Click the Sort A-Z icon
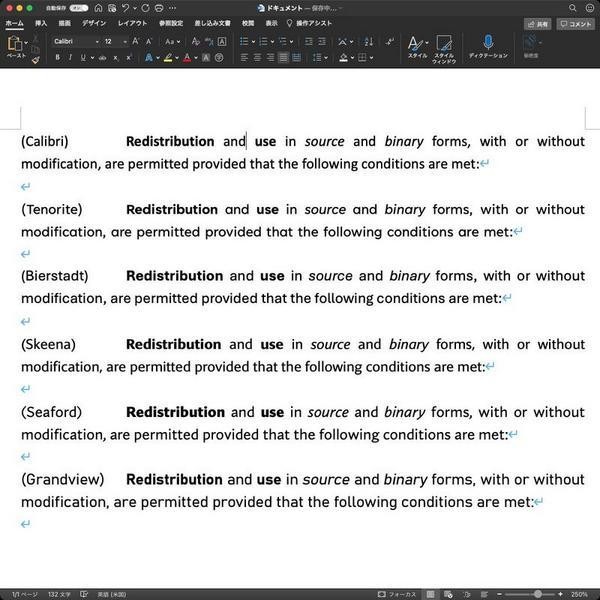The width and height of the screenshot is (600, 600). (368, 41)
